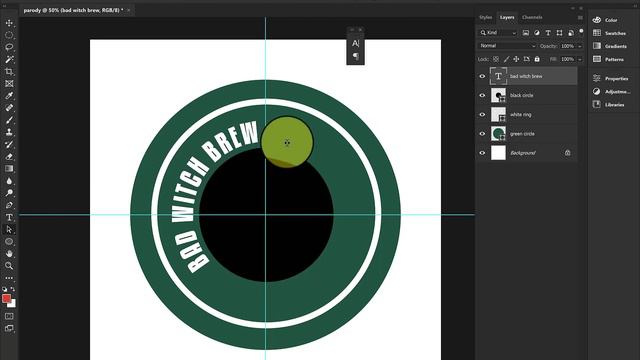Select the Magic Wand tool
The width and height of the screenshot is (640, 360).
pos(9,60)
